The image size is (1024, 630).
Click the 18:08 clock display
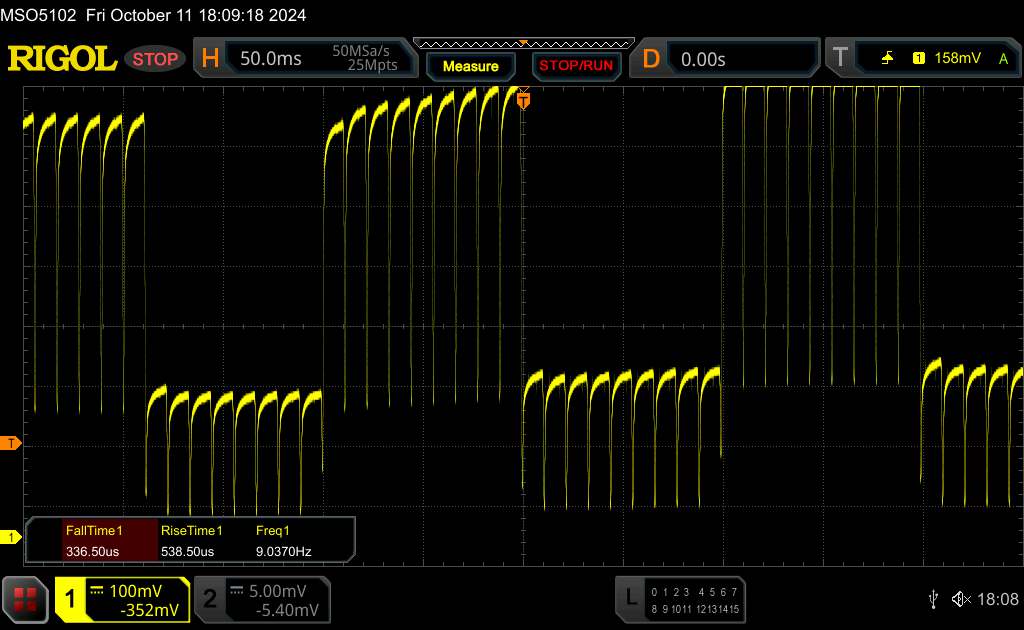tap(998, 599)
